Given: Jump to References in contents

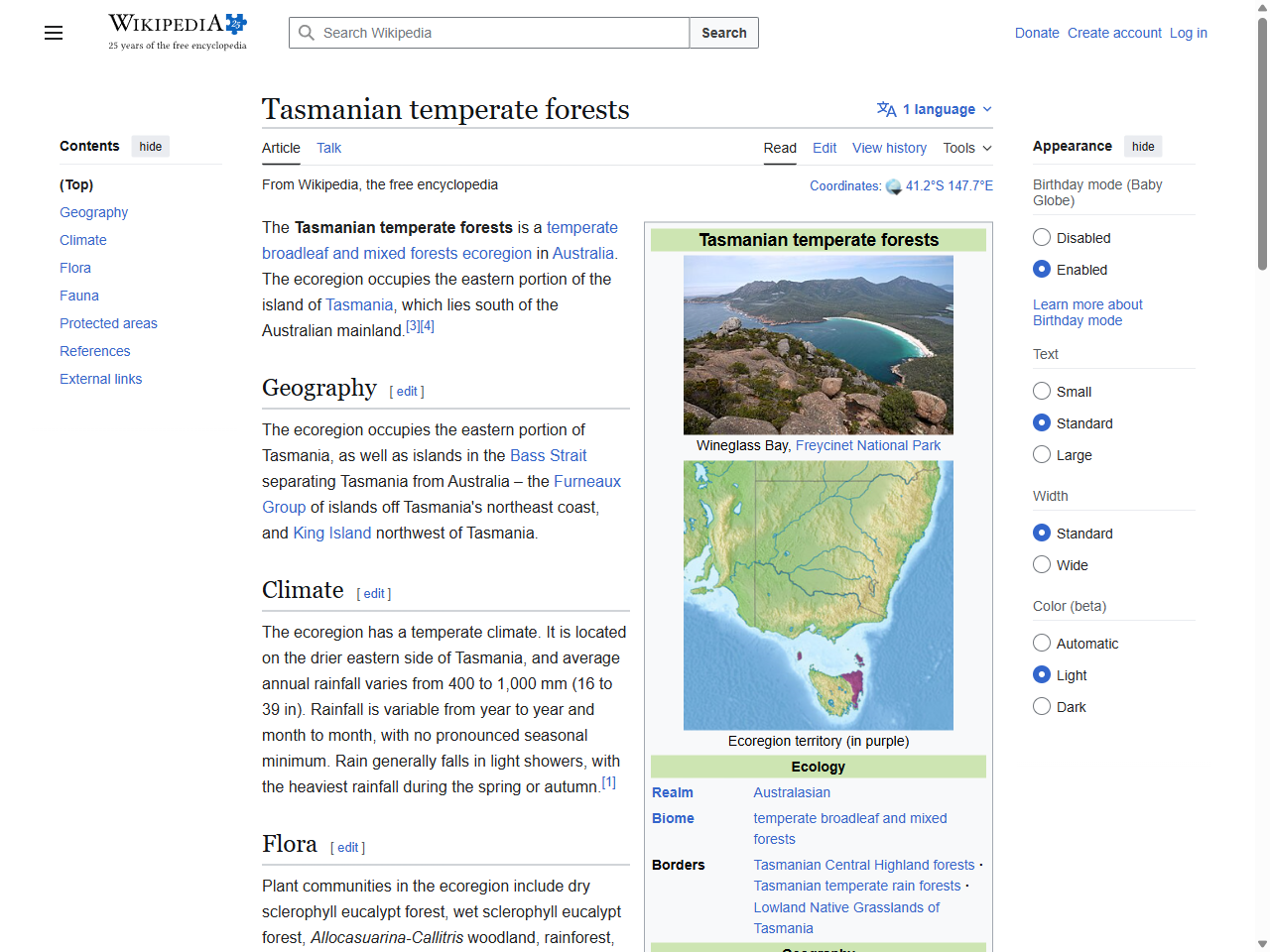Looking at the screenshot, I should point(95,351).
